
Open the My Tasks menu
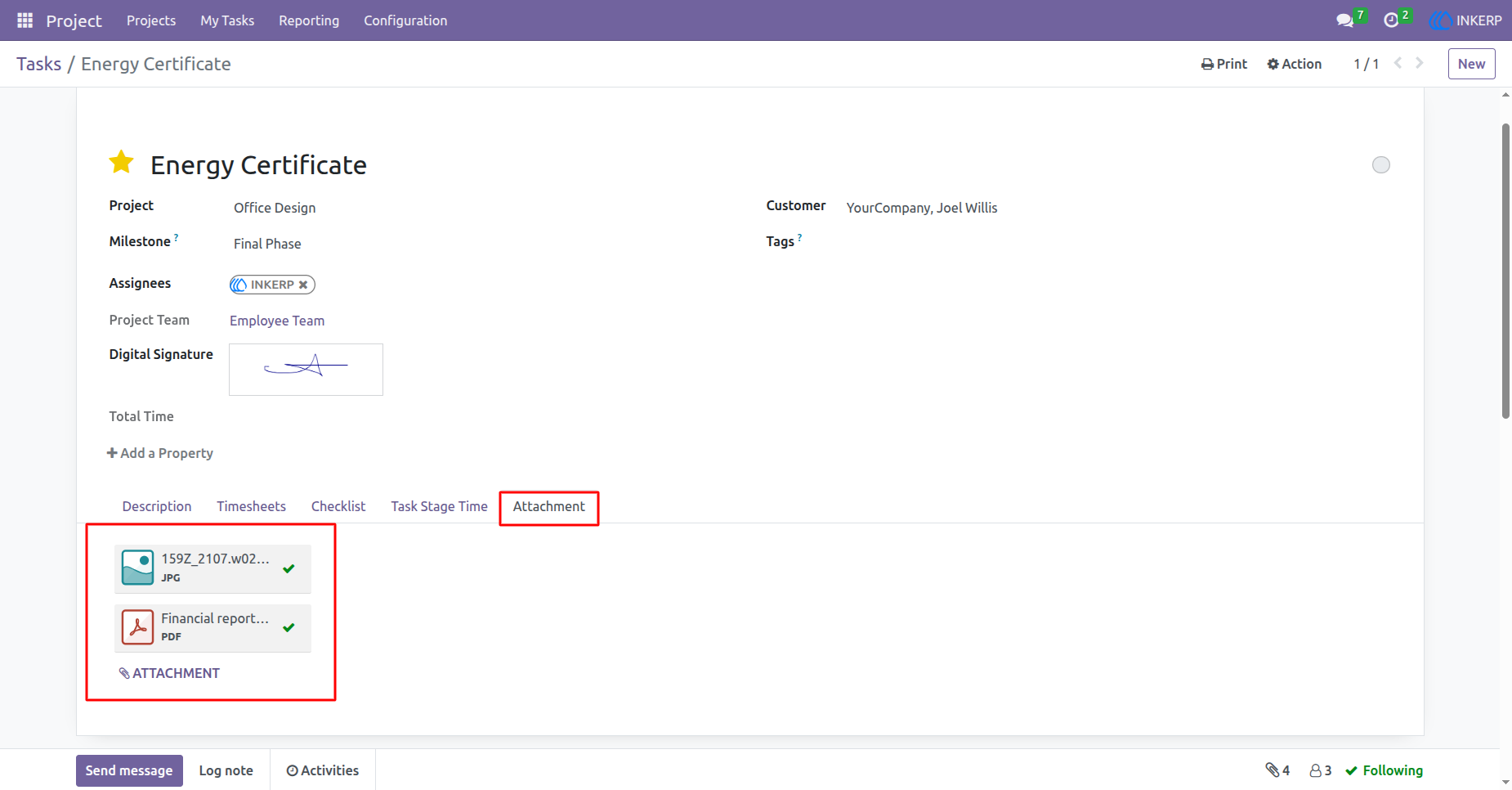227,20
